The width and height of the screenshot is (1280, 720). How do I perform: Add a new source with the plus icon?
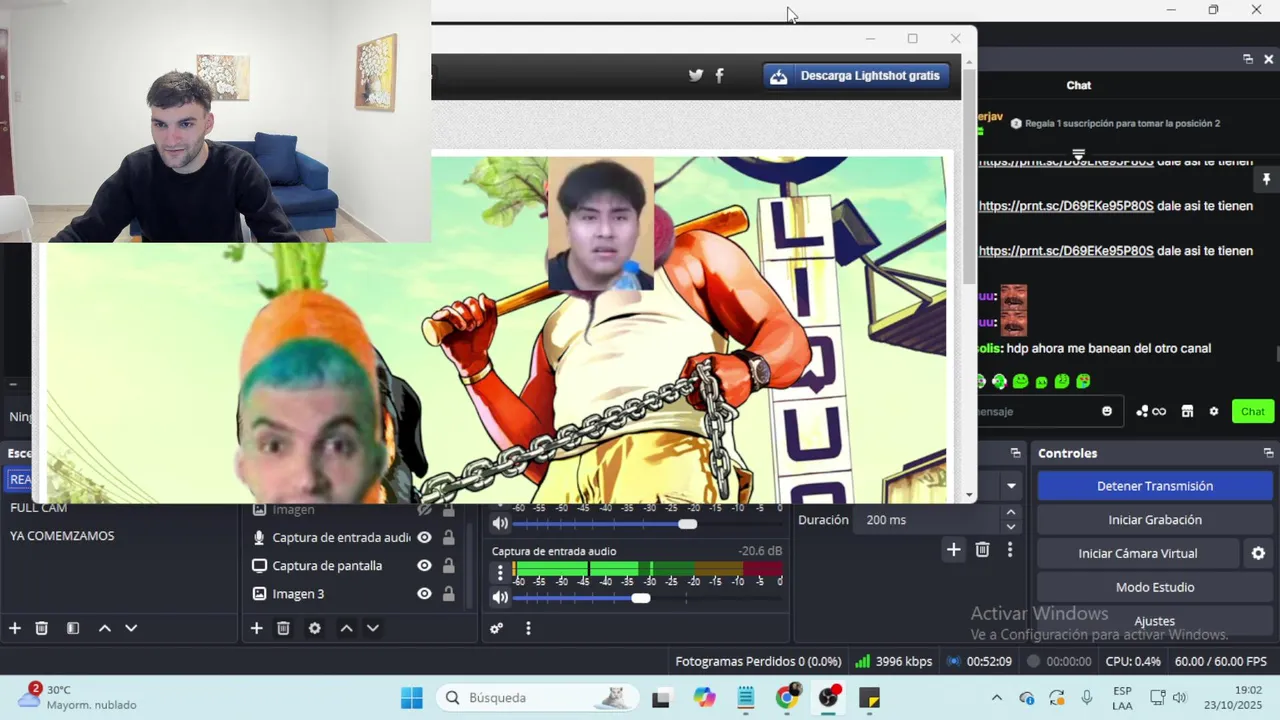click(256, 628)
